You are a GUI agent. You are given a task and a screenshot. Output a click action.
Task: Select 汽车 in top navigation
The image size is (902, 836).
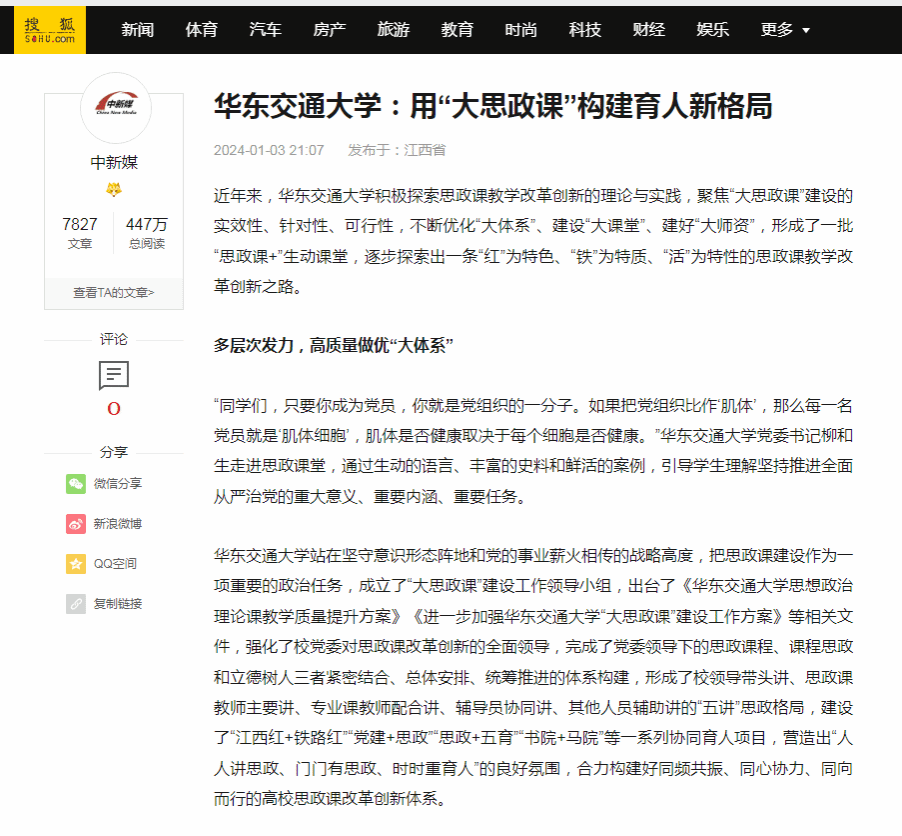[x=265, y=30]
